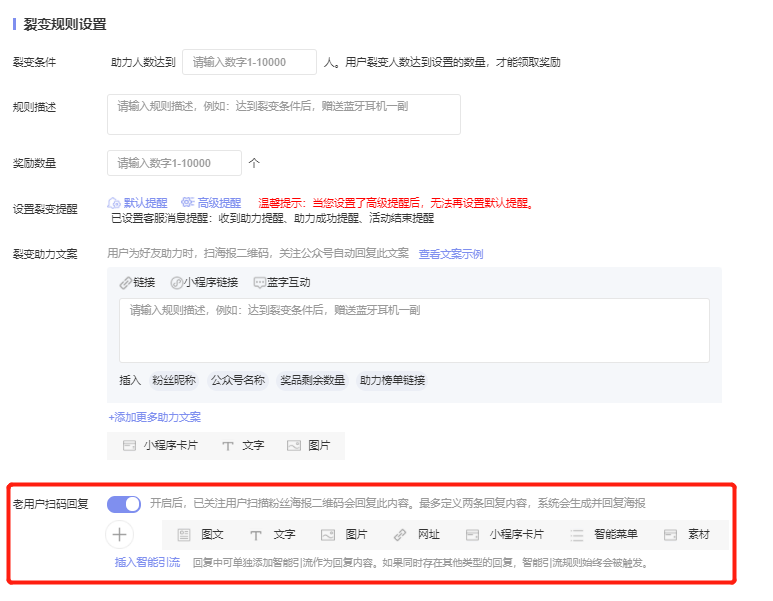The height and width of the screenshot is (601, 773).
Task: Click the red 温馨提示 warning text
Action: click(396, 203)
